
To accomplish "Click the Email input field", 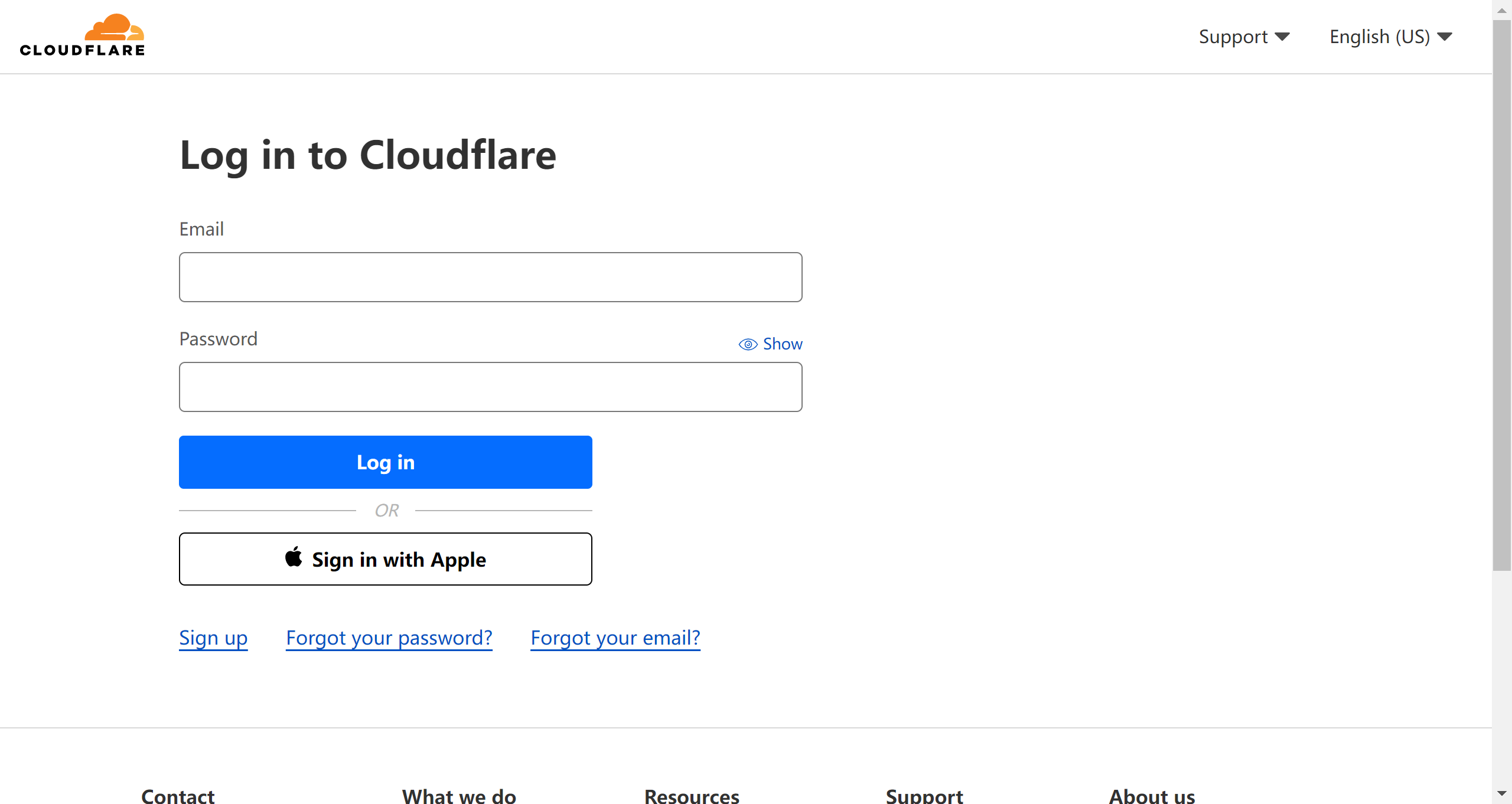I will [491, 277].
